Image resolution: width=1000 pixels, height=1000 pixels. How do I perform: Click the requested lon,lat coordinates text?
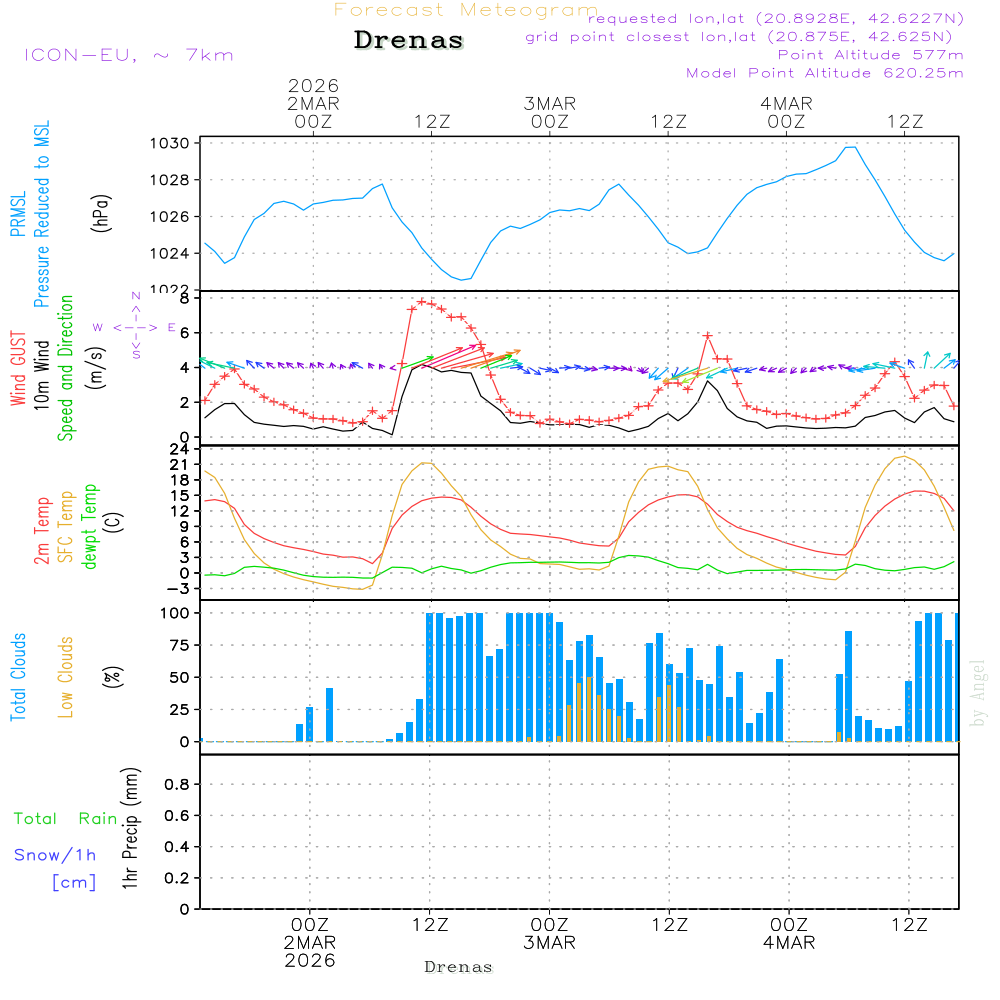pyautogui.click(x=775, y=19)
